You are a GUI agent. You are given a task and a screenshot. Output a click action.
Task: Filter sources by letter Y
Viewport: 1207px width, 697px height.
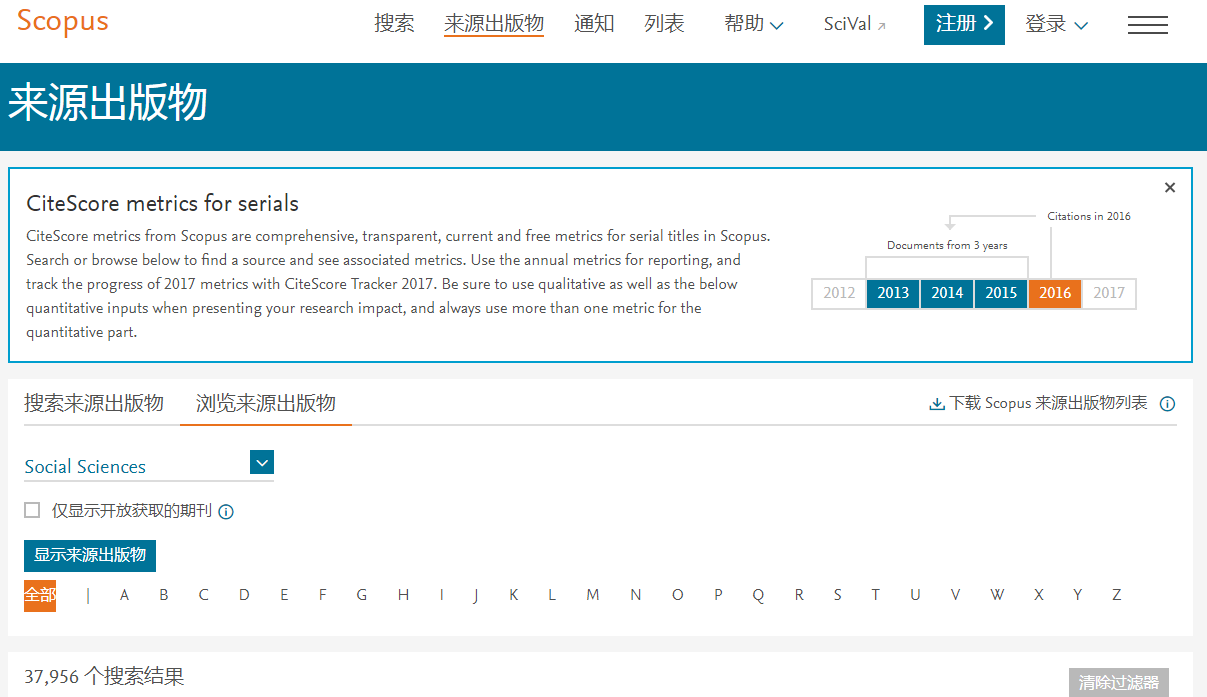pyautogui.click(x=1078, y=595)
